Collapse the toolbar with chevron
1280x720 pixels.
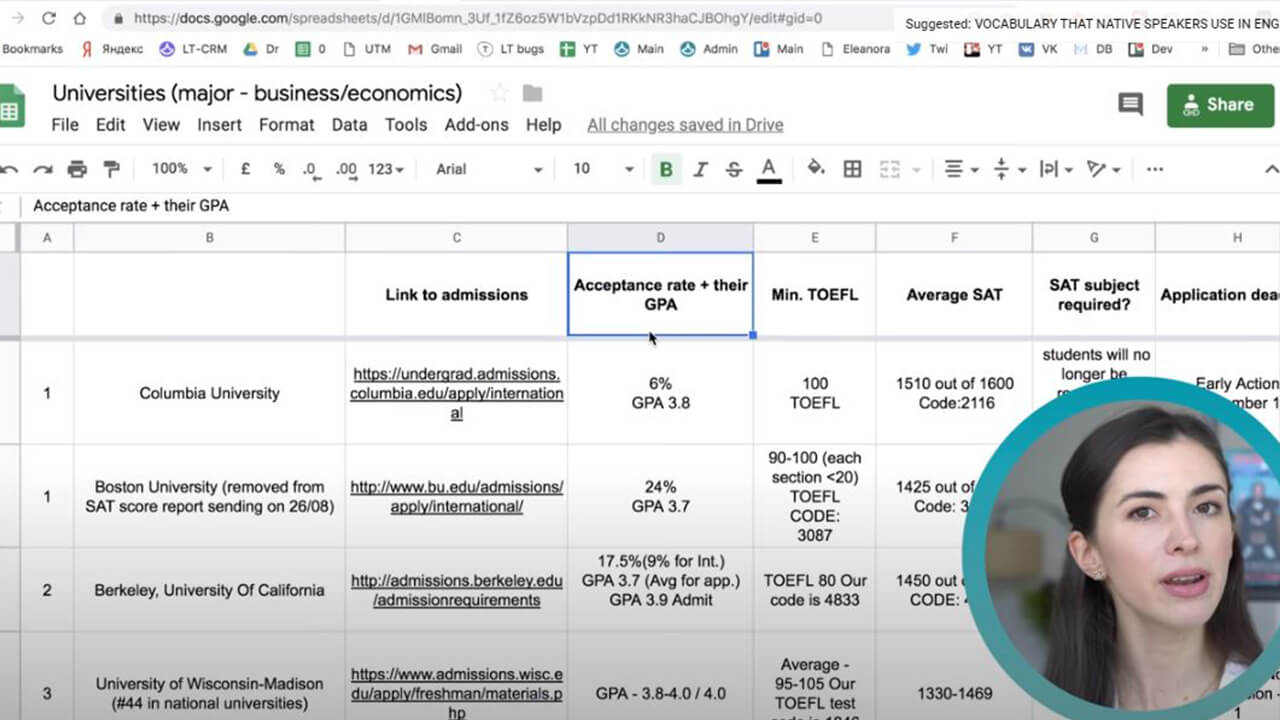coord(1271,169)
